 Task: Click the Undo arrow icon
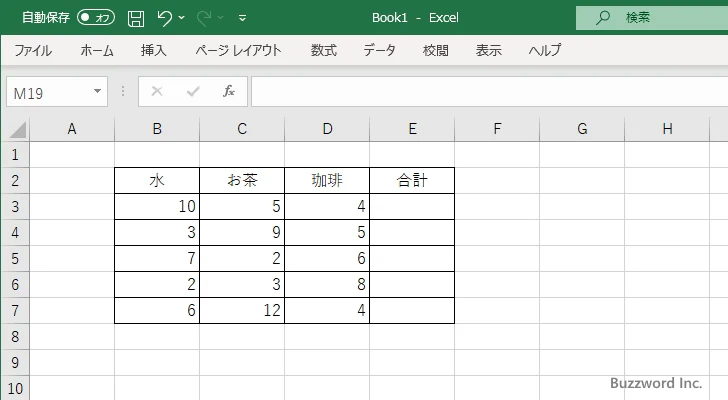click(x=164, y=18)
